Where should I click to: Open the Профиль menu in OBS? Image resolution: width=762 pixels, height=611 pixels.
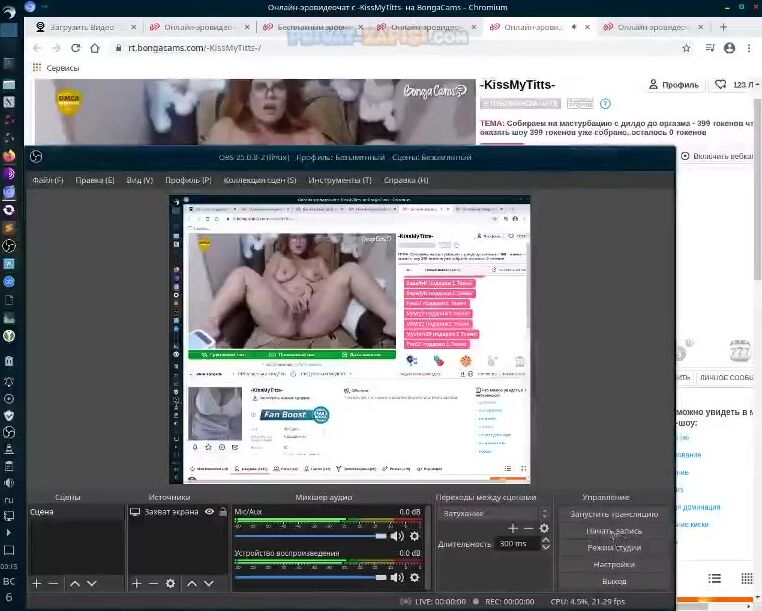tap(188, 180)
